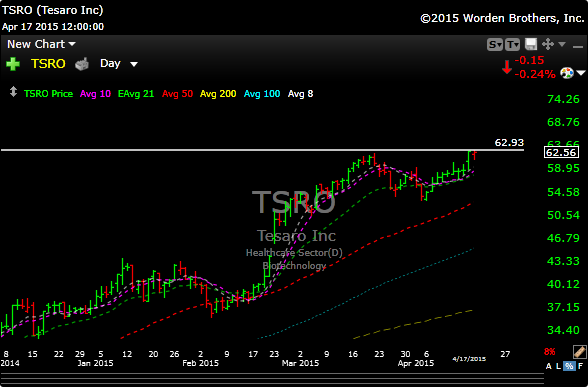The height and width of the screenshot is (387, 588).
Task: Click the -0.24% percent change value
Action: click(535, 74)
